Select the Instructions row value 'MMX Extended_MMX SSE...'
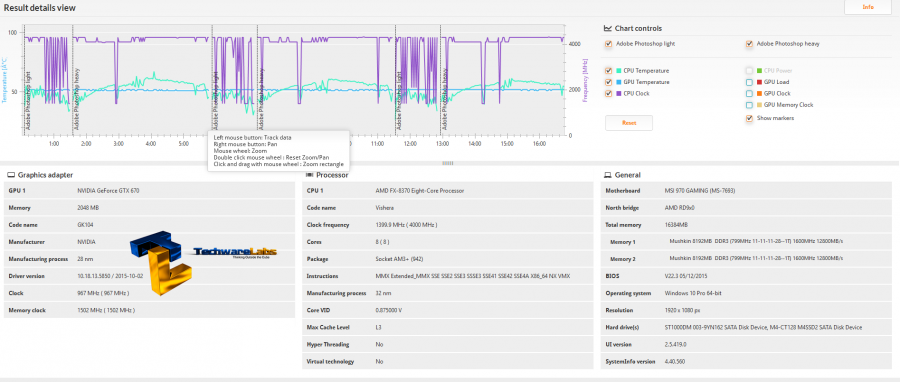The image size is (900, 382). [473, 276]
